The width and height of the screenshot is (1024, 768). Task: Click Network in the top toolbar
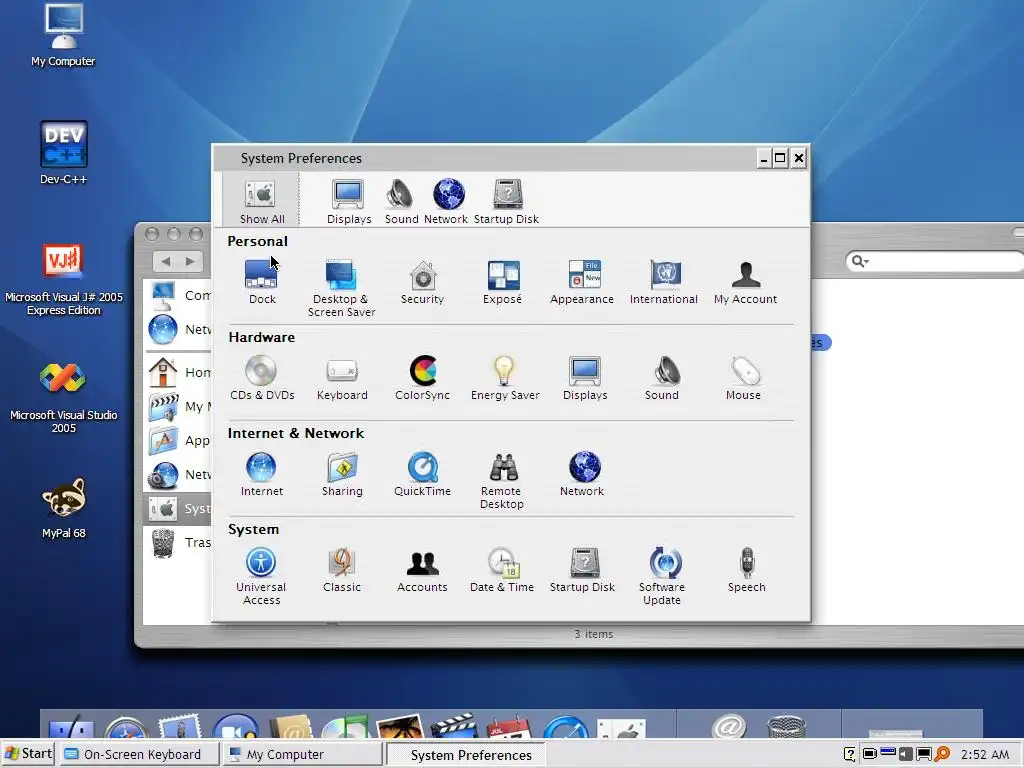[x=447, y=202]
